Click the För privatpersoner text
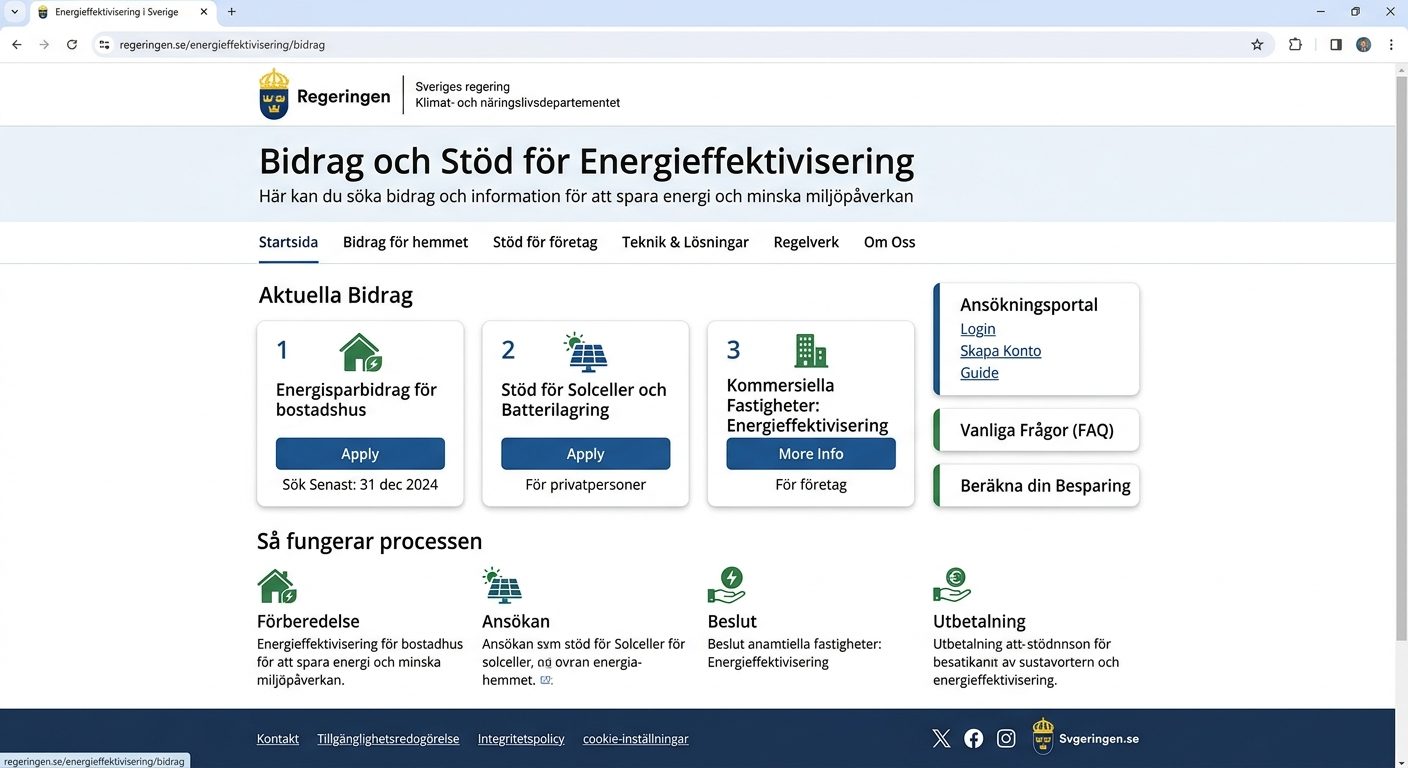Screen dimensions: 1408x768 click(585, 485)
